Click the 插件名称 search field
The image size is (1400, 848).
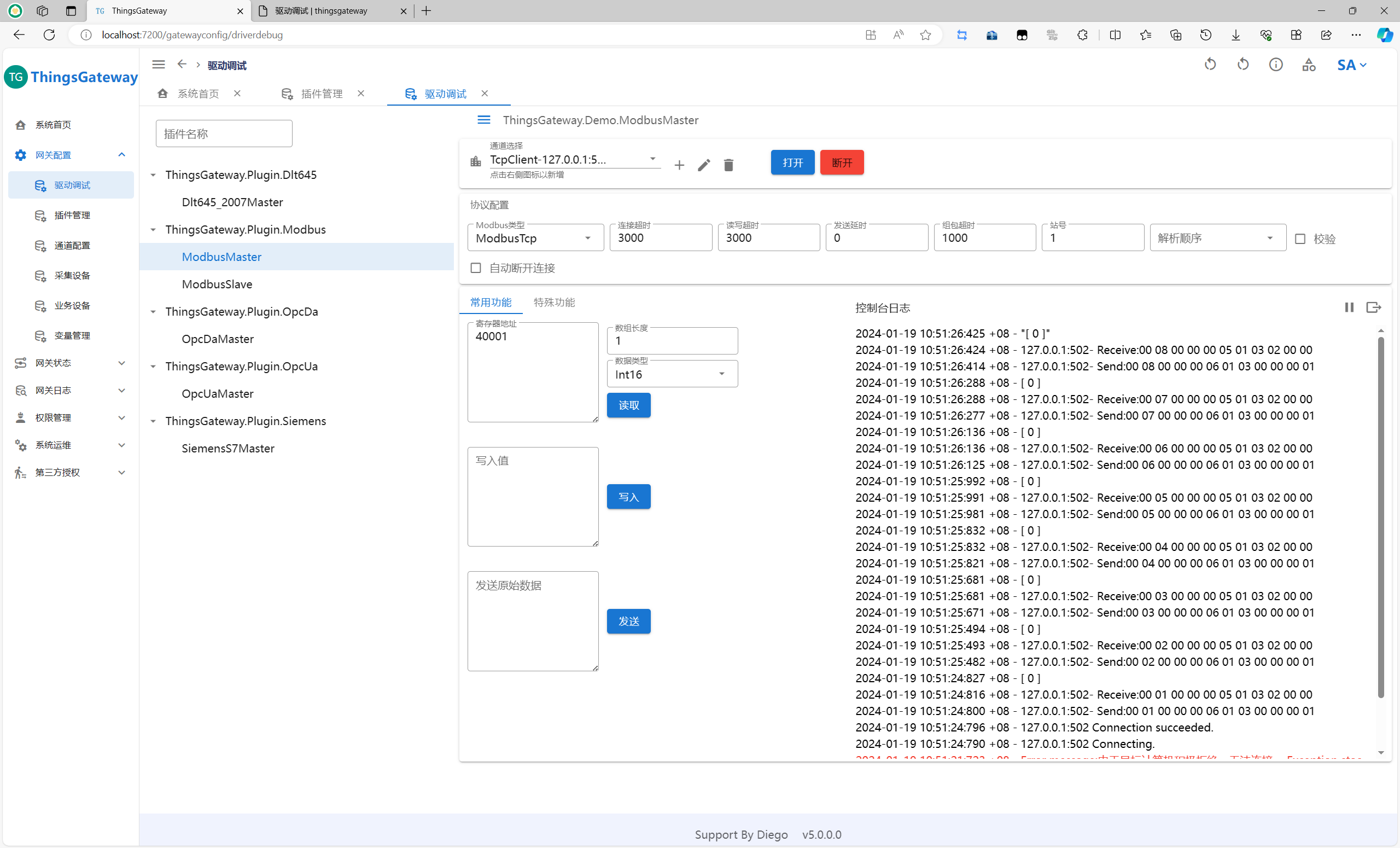point(224,133)
